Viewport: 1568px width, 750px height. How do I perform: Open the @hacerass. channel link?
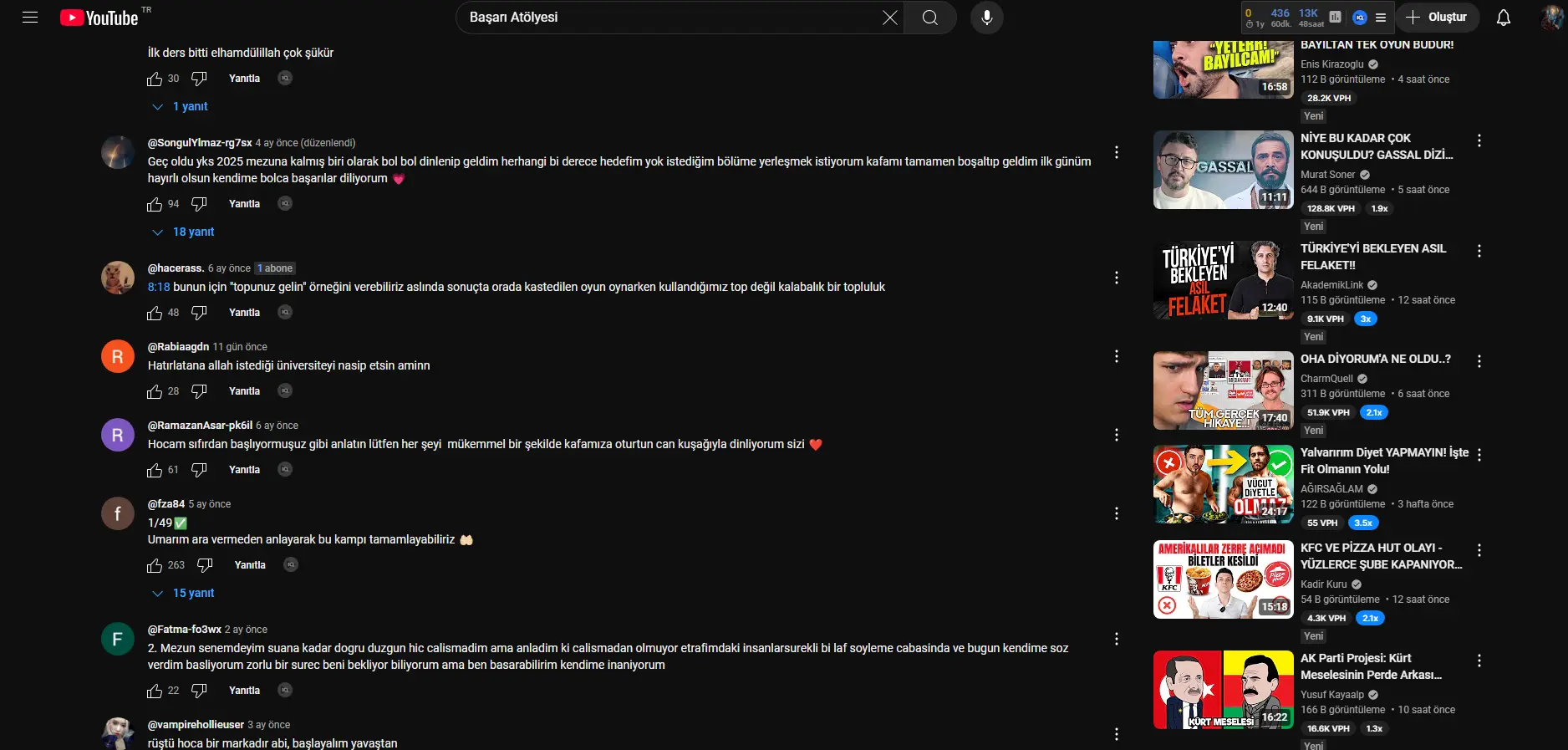(x=176, y=268)
